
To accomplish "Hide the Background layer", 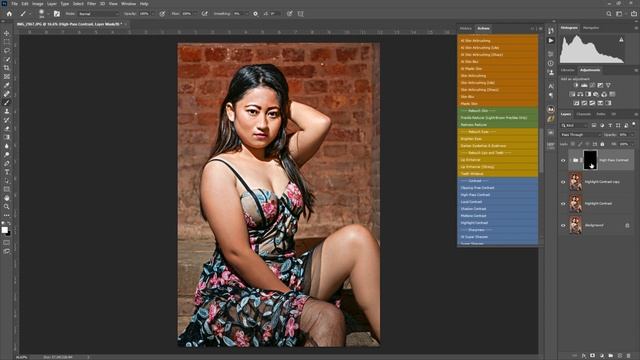I will [x=563, y=225].
